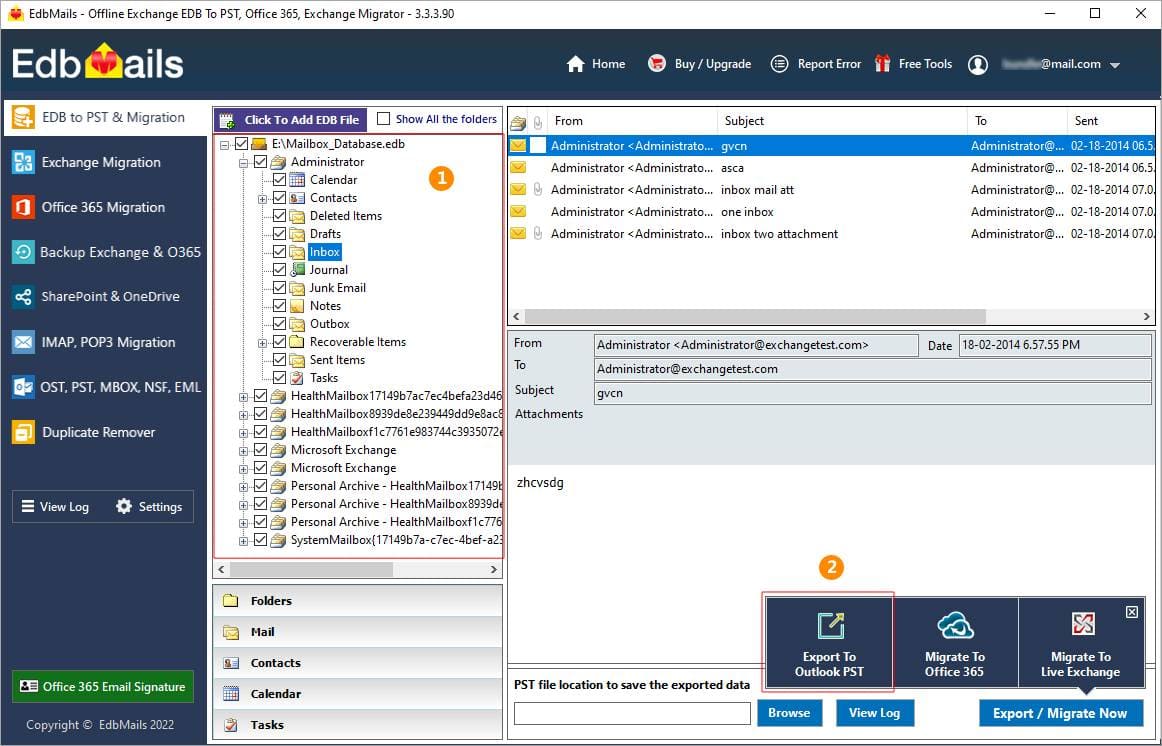
Task: Collapse the Mailbox_Database.edb root node
Action: point(225,144)
